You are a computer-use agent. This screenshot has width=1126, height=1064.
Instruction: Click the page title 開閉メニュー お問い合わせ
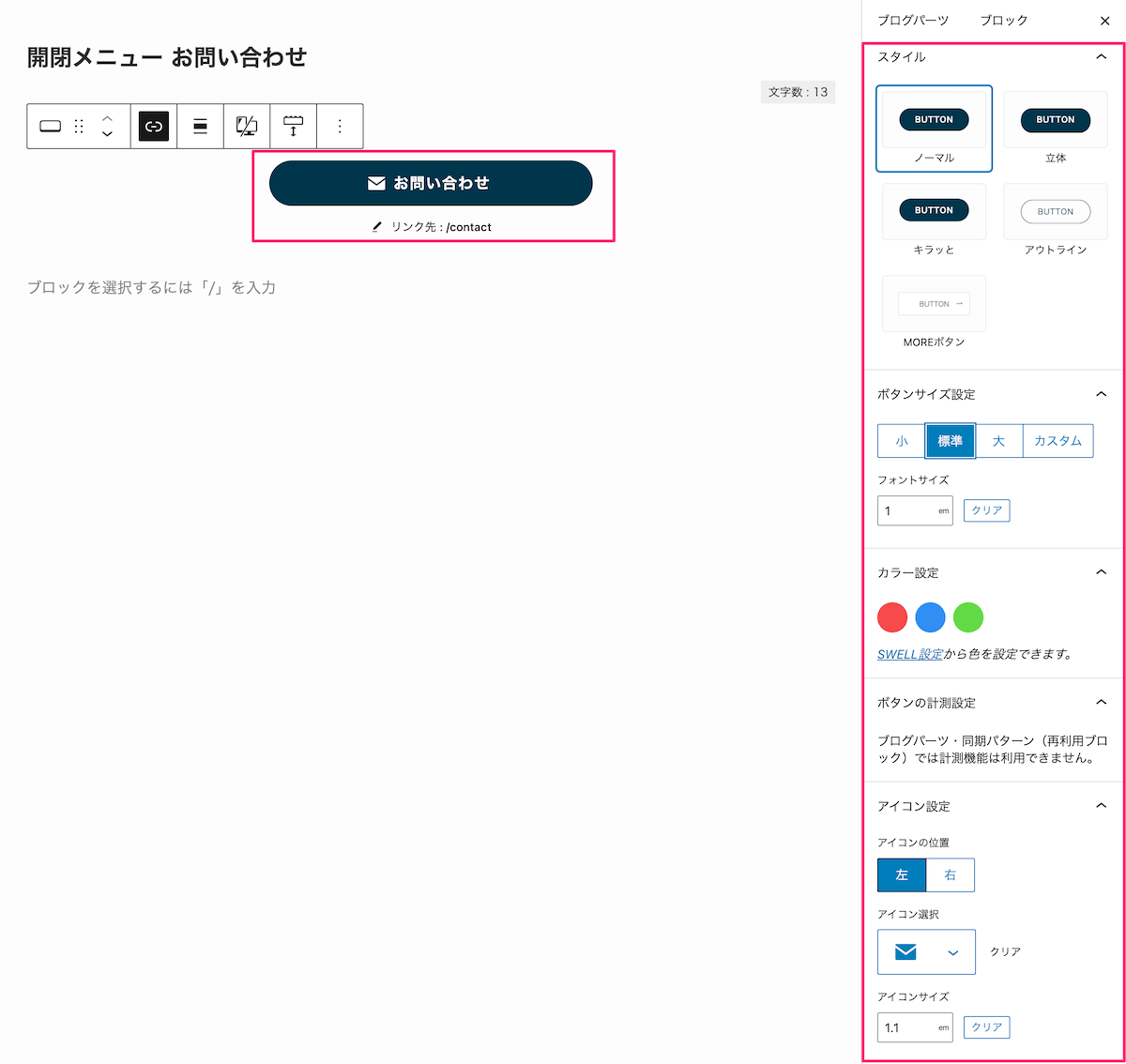(x=167, y=57)
